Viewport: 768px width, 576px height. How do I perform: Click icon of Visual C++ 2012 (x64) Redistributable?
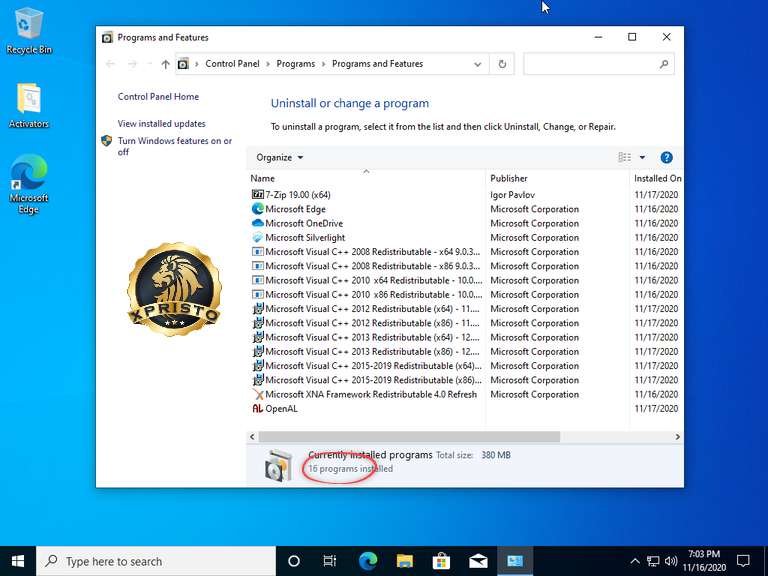258,309
